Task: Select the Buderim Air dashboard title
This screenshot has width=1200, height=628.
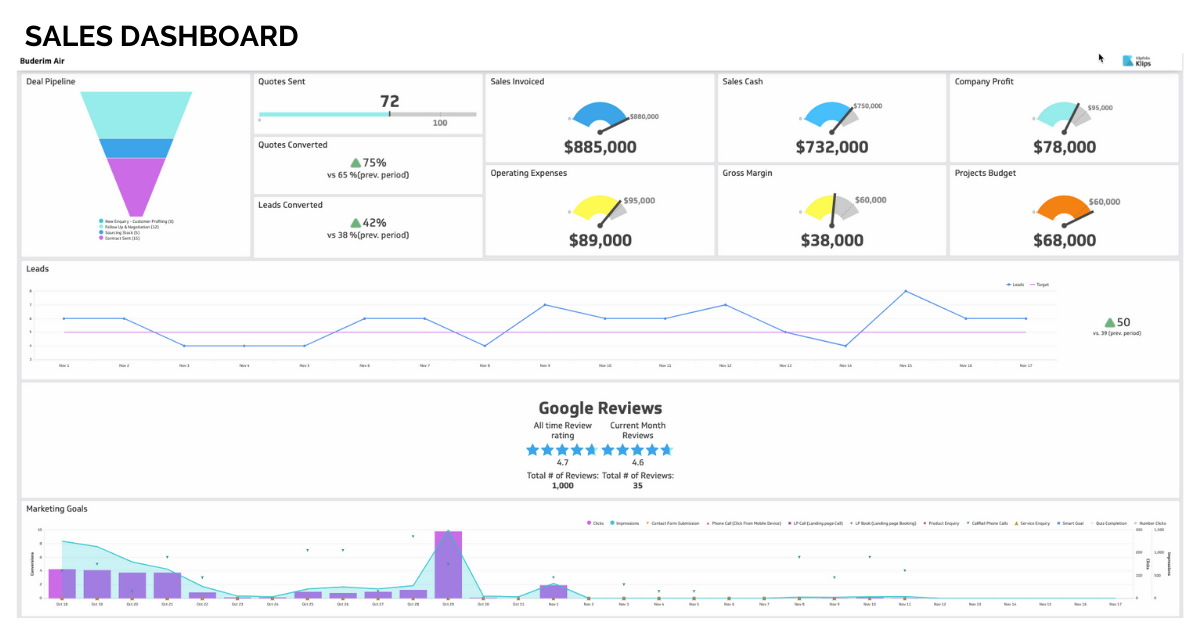Action: [x=42, y=61]
